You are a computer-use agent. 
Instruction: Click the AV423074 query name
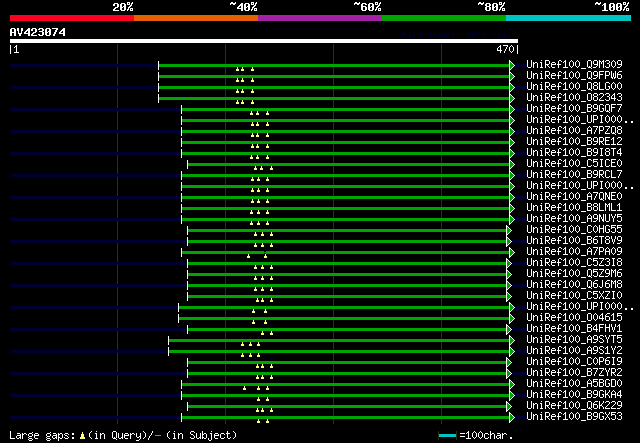click(38, 32)
